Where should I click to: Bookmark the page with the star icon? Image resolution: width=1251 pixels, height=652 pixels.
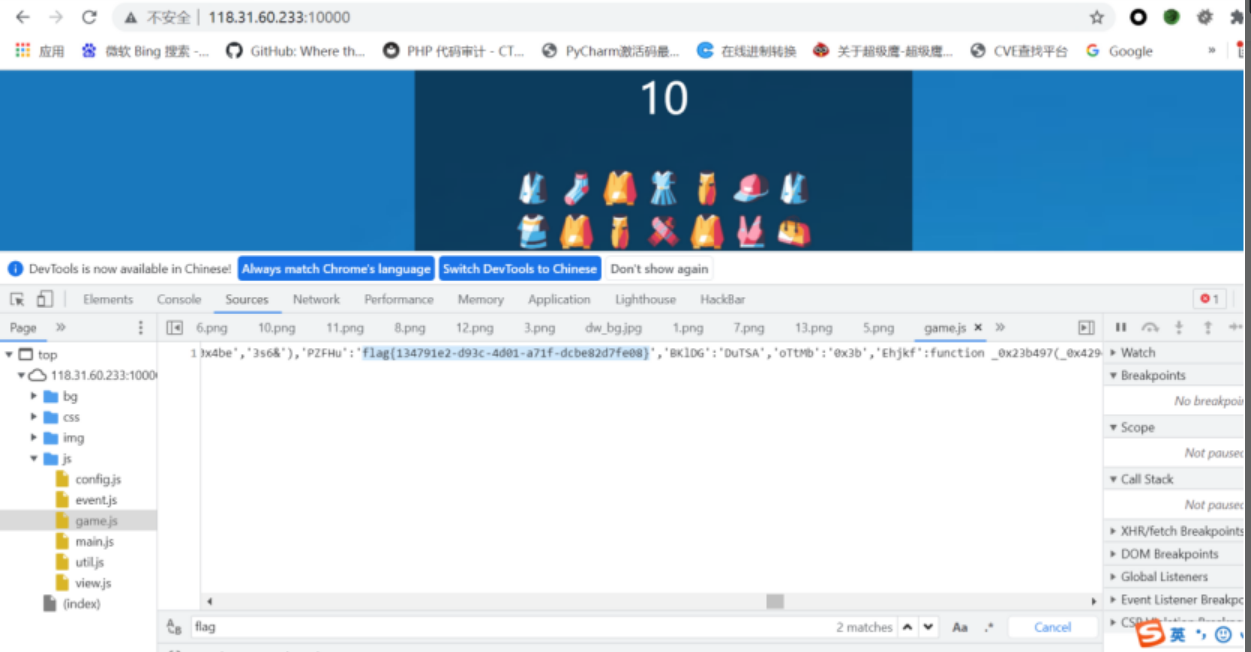[1097, 17]
